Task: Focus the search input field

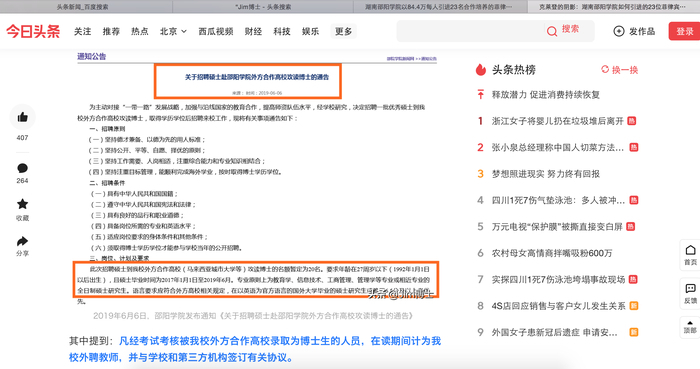Action: (471, 31)
